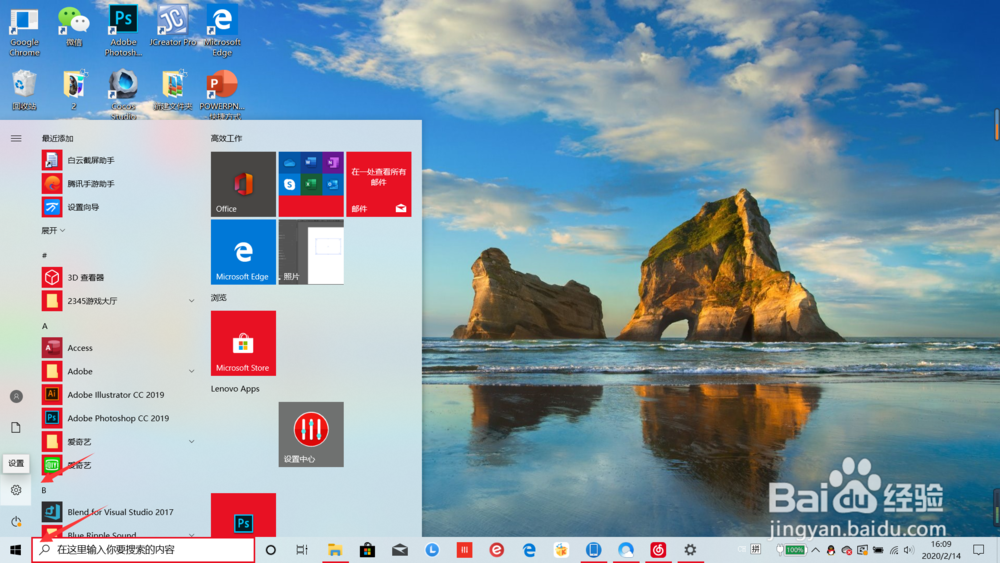
Task: Expand the 爱奇艺 folder chevron
Action: 191,441
